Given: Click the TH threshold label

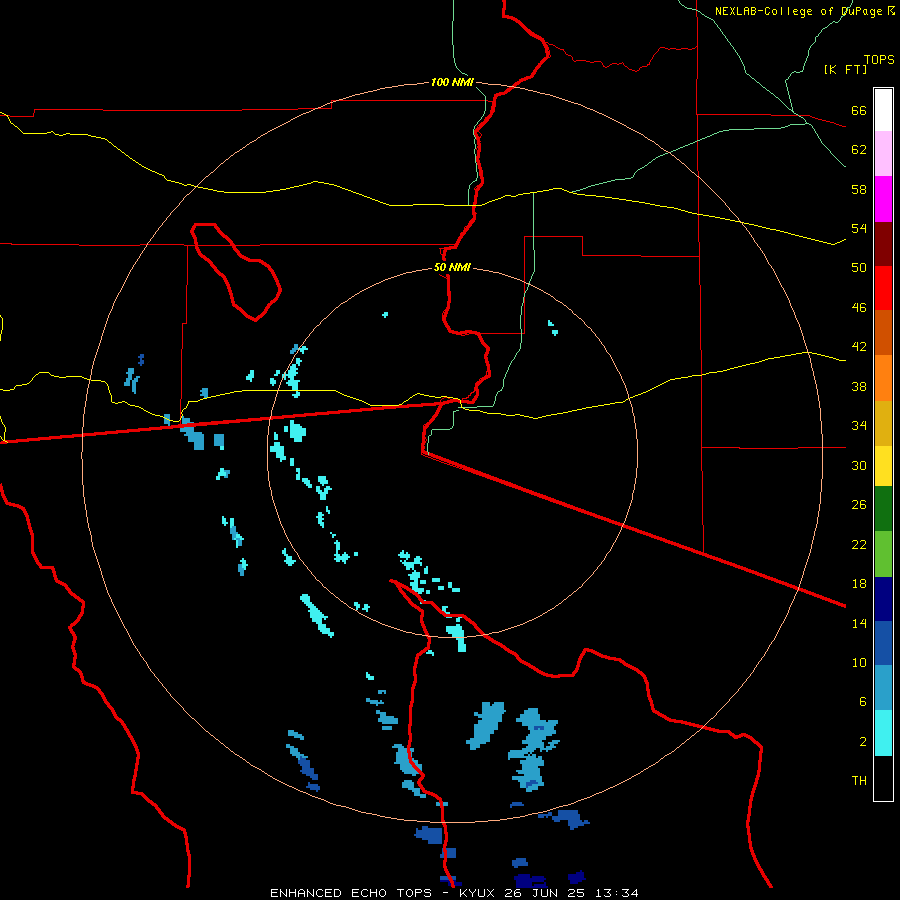Looking at the screenshot, I should pos(859,780).
